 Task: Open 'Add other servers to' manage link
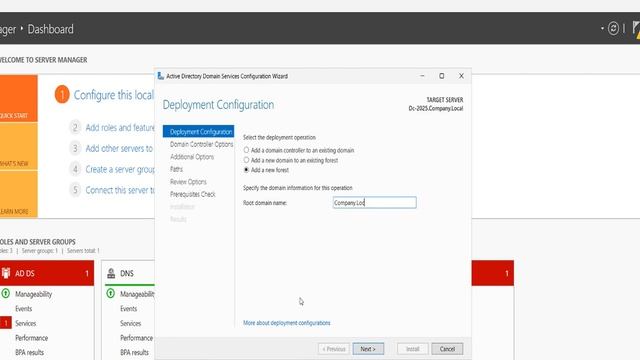(119, 149)
